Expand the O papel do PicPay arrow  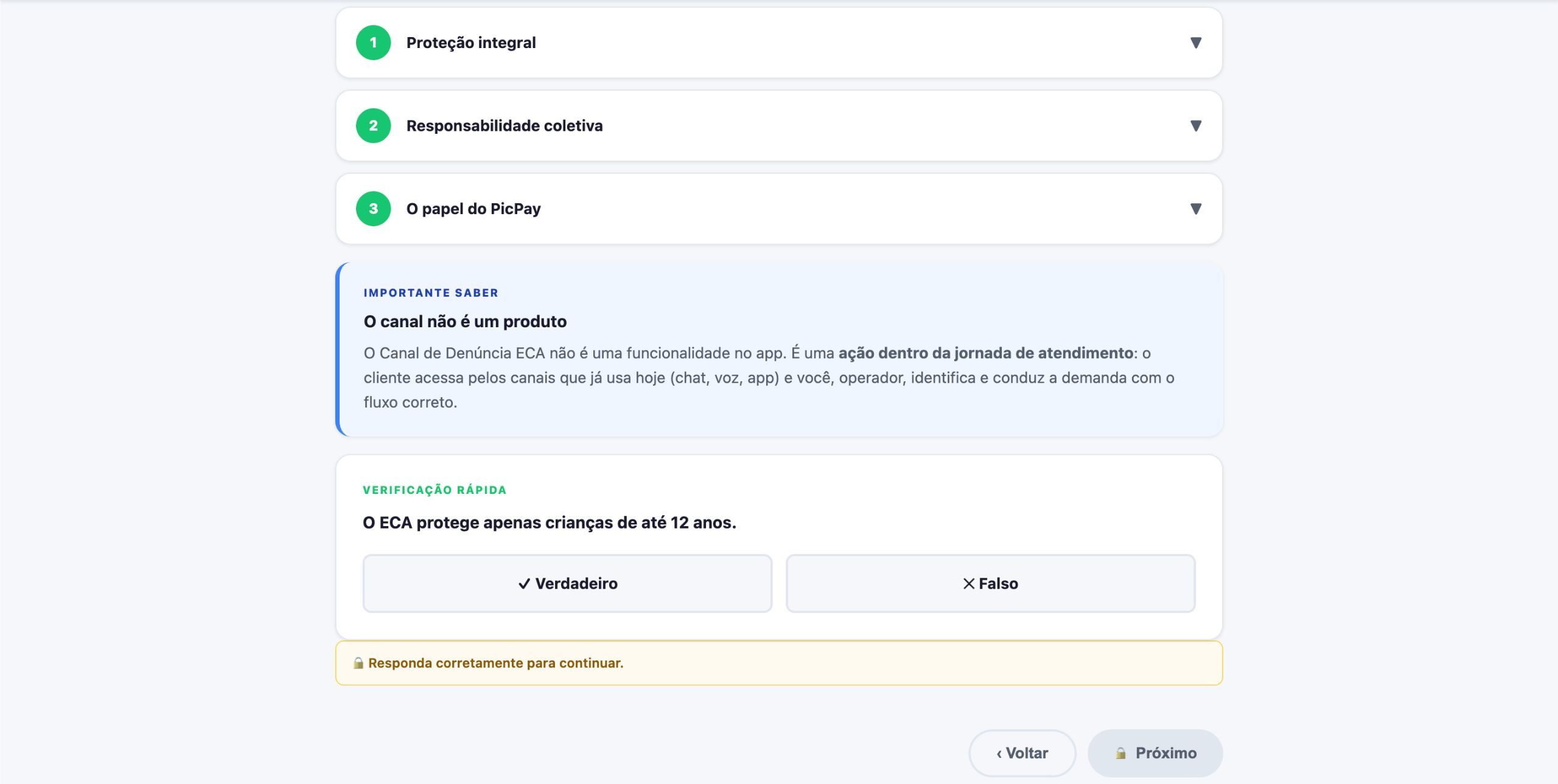click(x=1195, y=209)
